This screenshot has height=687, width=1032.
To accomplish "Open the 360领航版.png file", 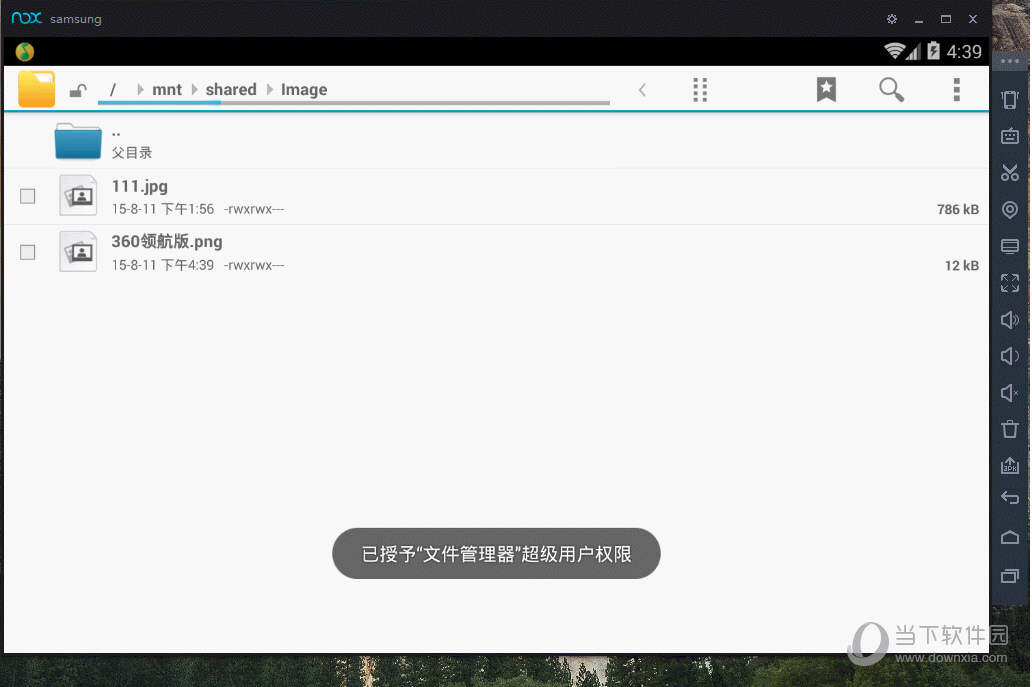I will (x=167, y=242).
